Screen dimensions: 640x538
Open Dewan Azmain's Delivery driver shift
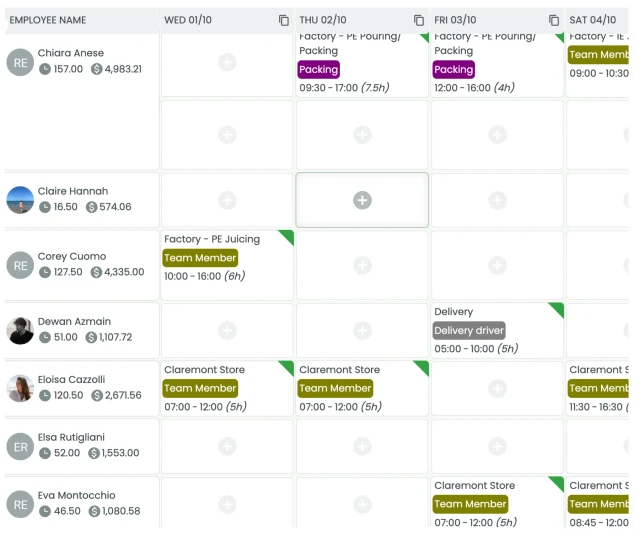click(469, 330)
